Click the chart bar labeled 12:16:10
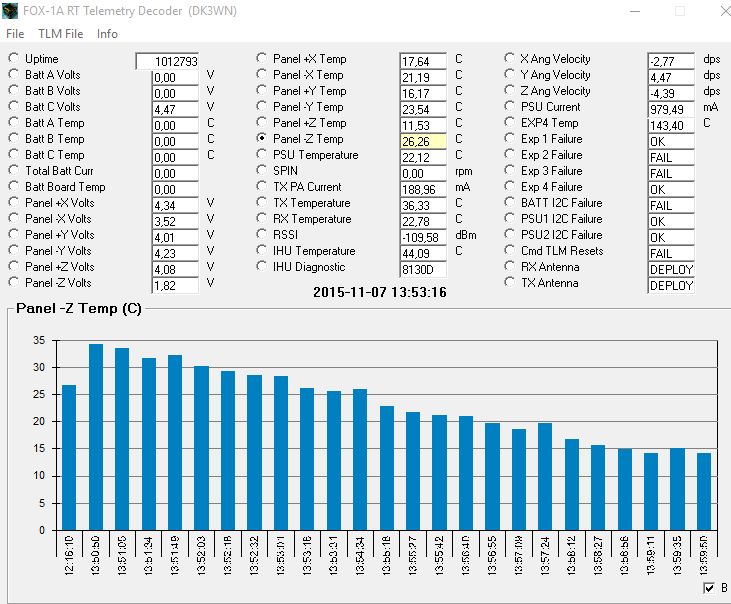This screenshot has width=731, height=604. [x=69, y=458]
